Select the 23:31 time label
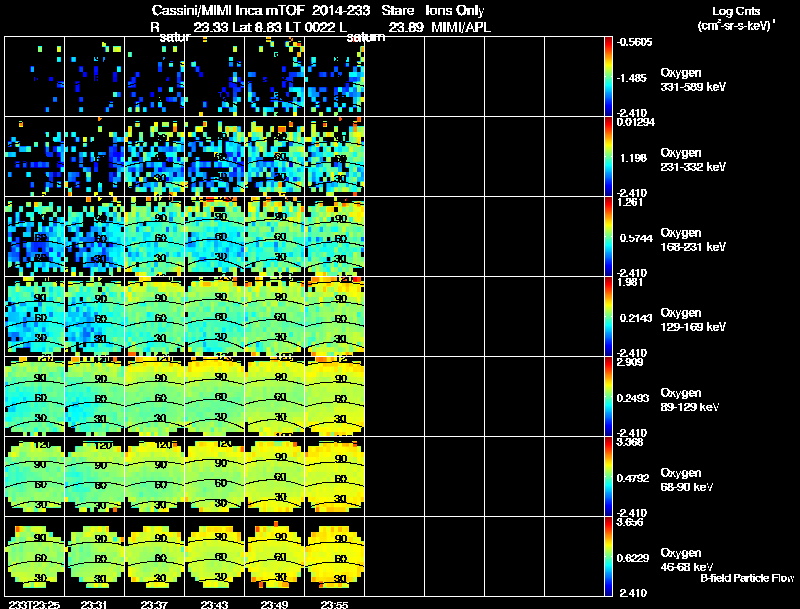 click(x=94, y=604)
